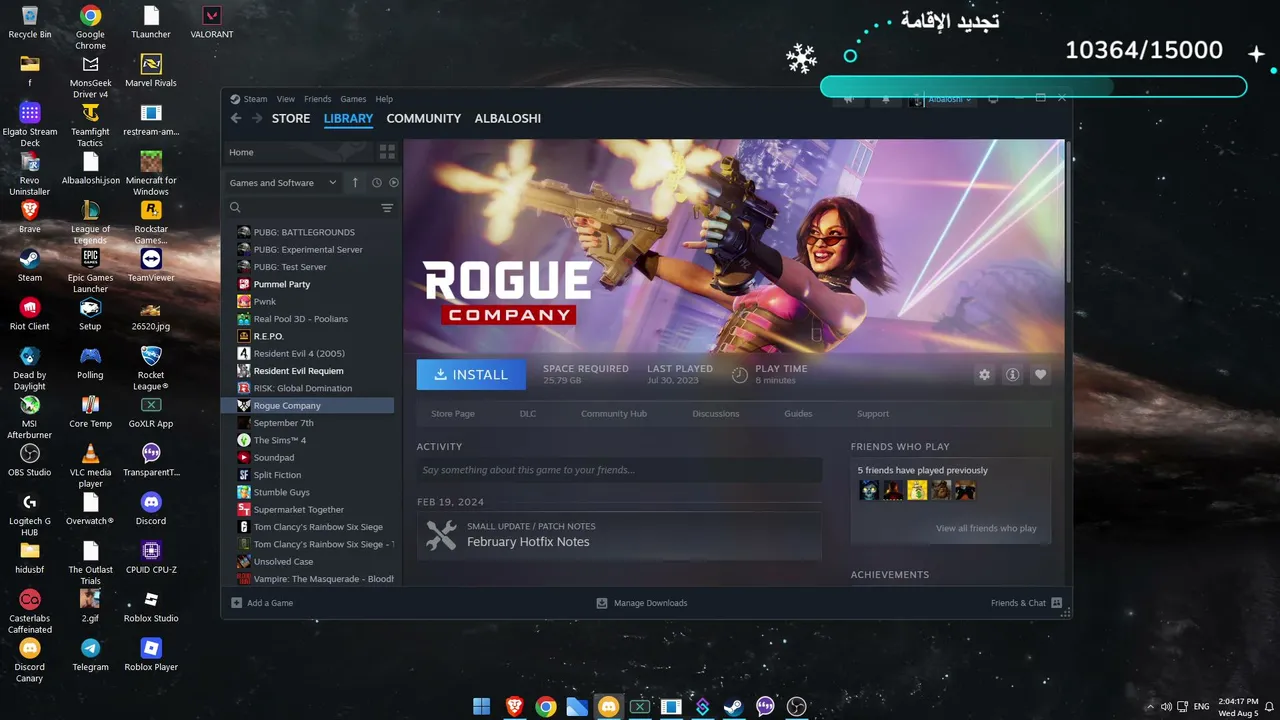Select the Recycle Bin desktop icon
This screenshot has height=720, width=1280.
coord(30,23)
